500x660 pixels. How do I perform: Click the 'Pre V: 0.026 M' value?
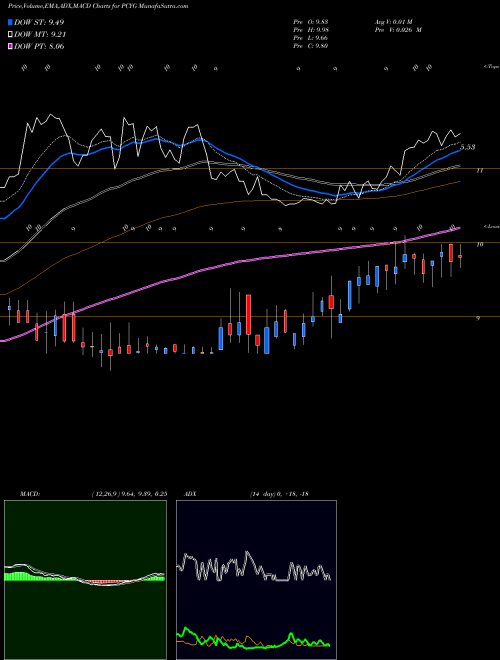tap(398, 30)
